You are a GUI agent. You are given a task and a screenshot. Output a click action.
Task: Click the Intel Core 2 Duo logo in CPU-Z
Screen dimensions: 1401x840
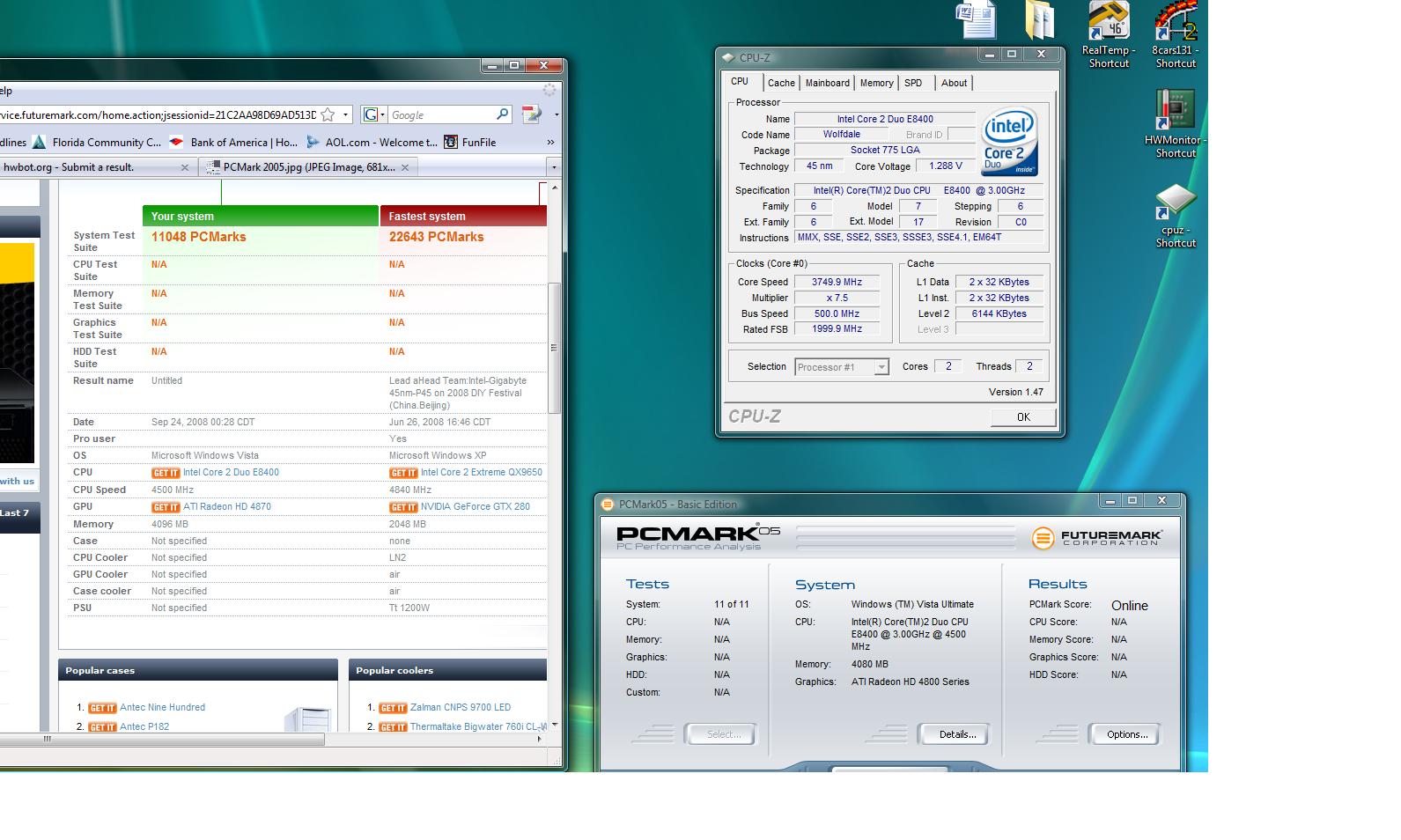tap(1009, 143)
